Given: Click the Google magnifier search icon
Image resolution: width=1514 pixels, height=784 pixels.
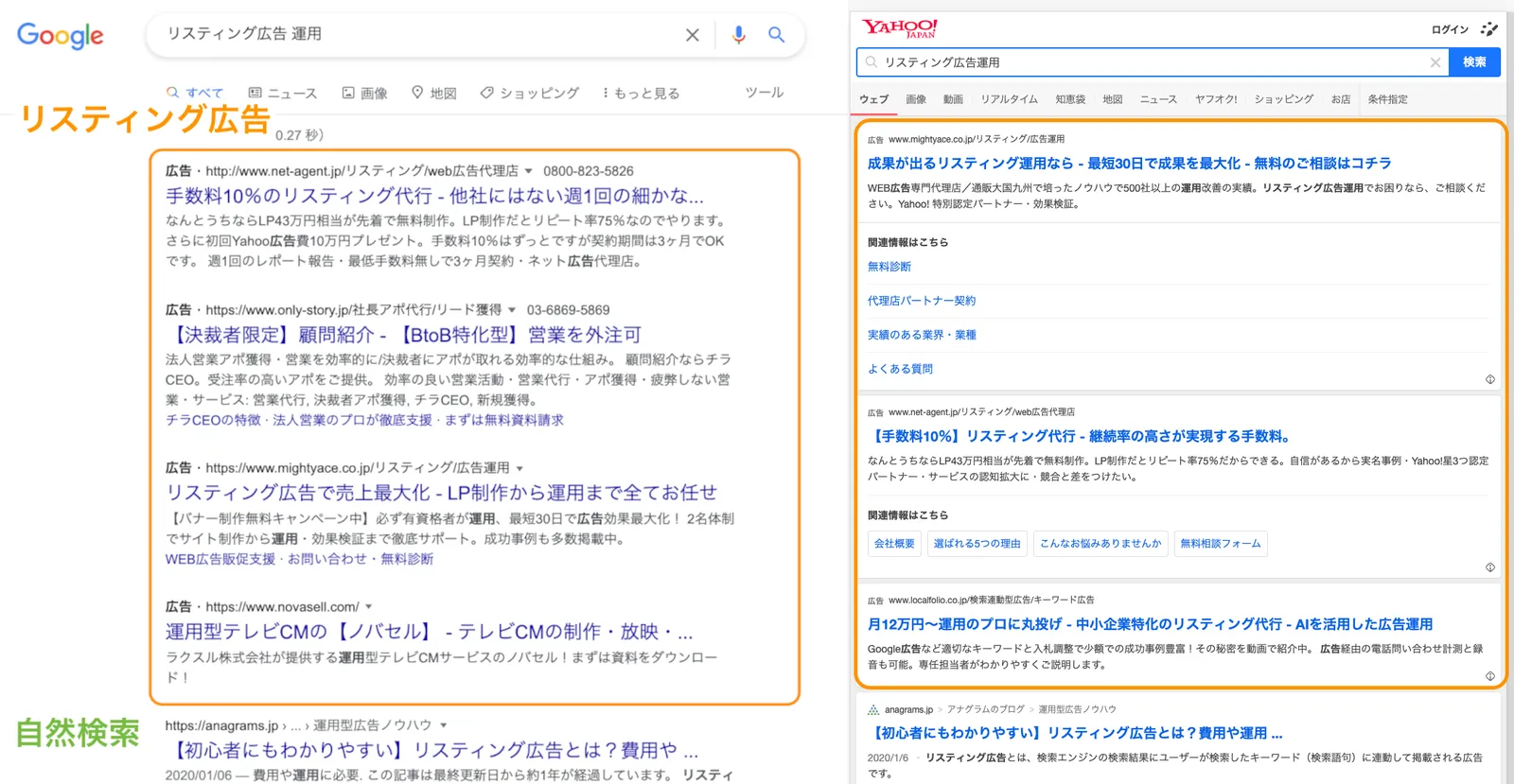Looking at the screenshot, I should (776, 35).
